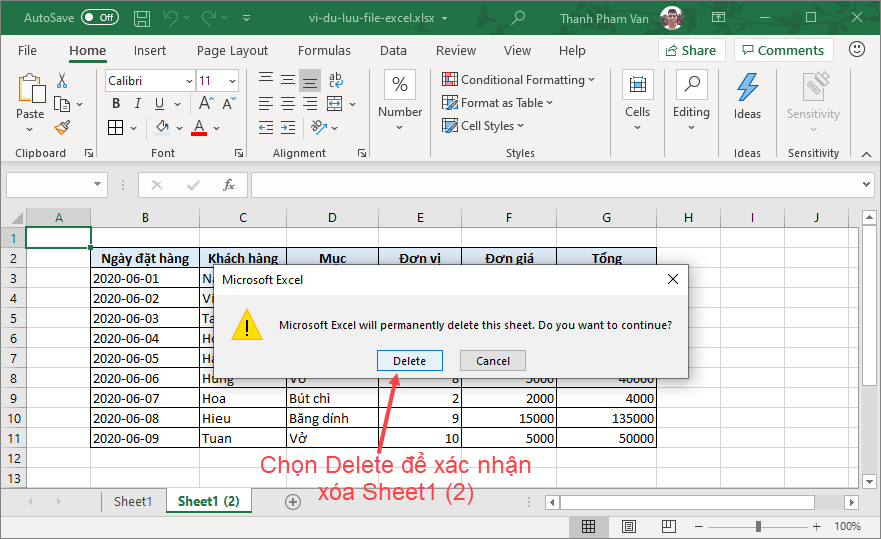
Task: Switch to the Sheet1 tab
Action: click(133, 501)
